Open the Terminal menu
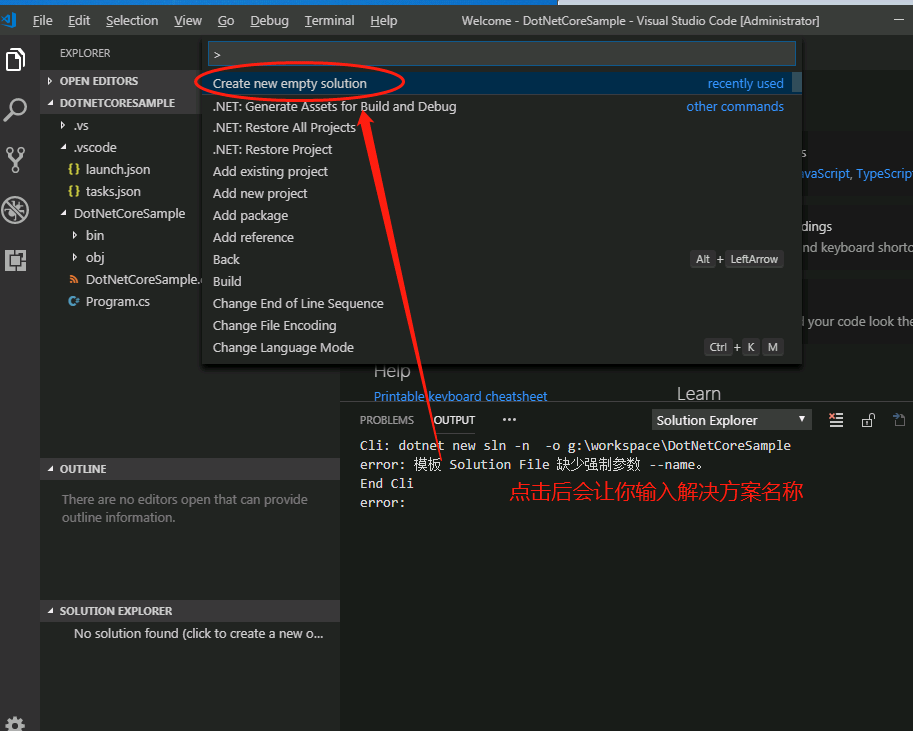 (x=330, y=20)
